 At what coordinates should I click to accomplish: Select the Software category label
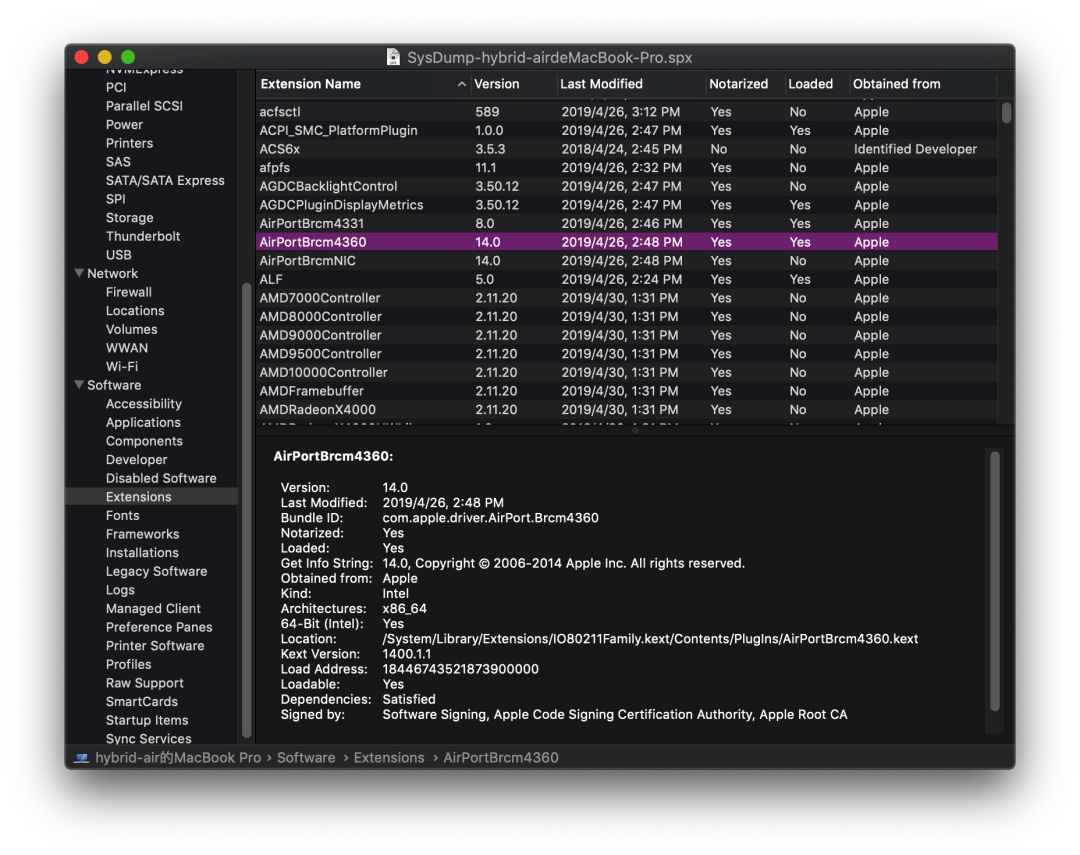(114, 385)
